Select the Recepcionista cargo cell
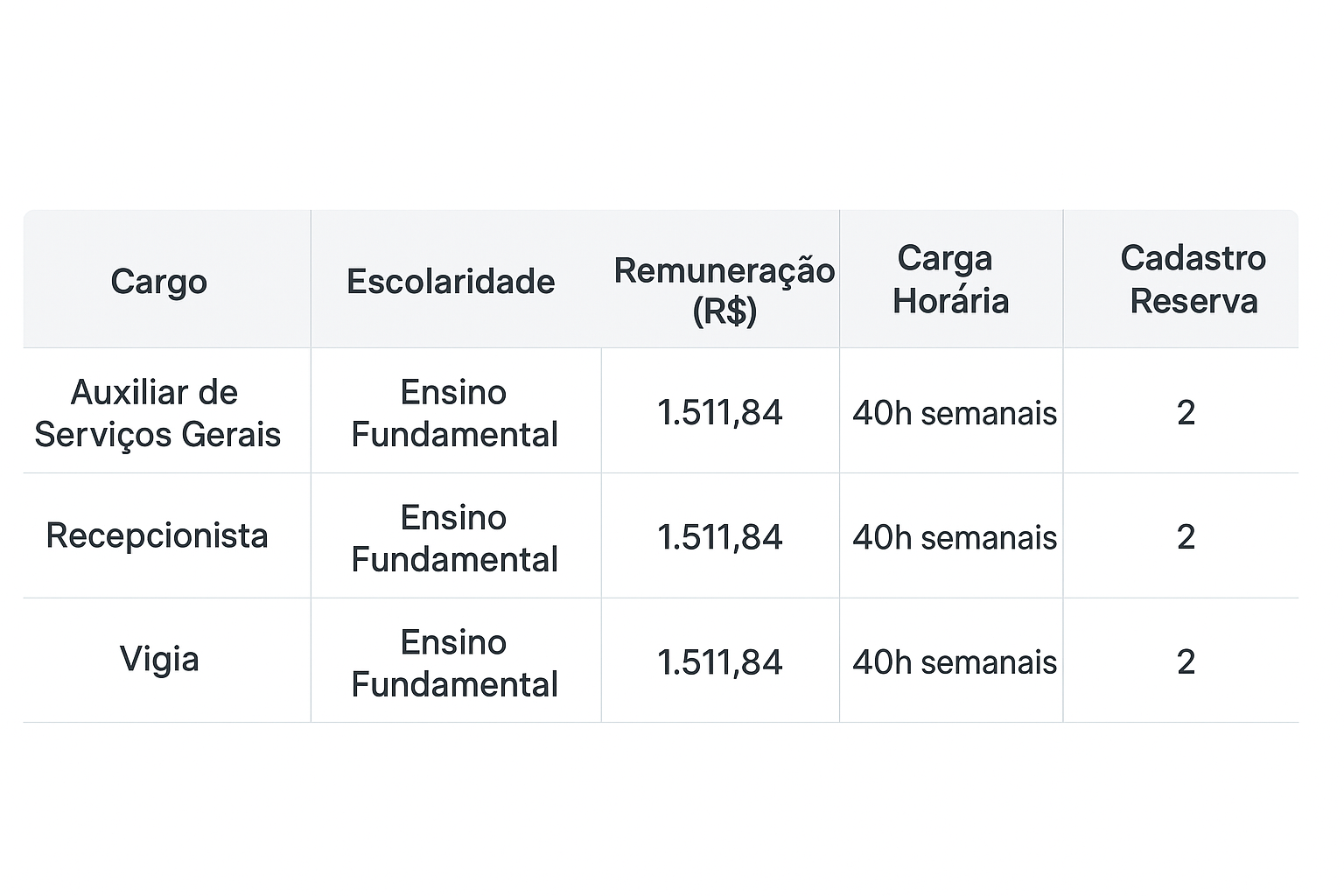 (x=157, y=535)
